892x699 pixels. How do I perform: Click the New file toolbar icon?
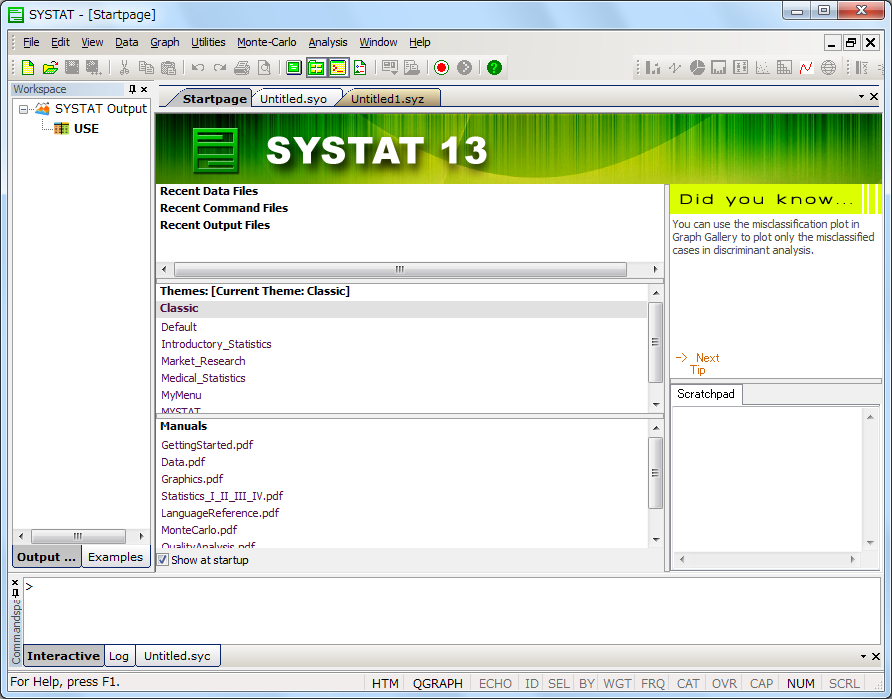[28, 68]
